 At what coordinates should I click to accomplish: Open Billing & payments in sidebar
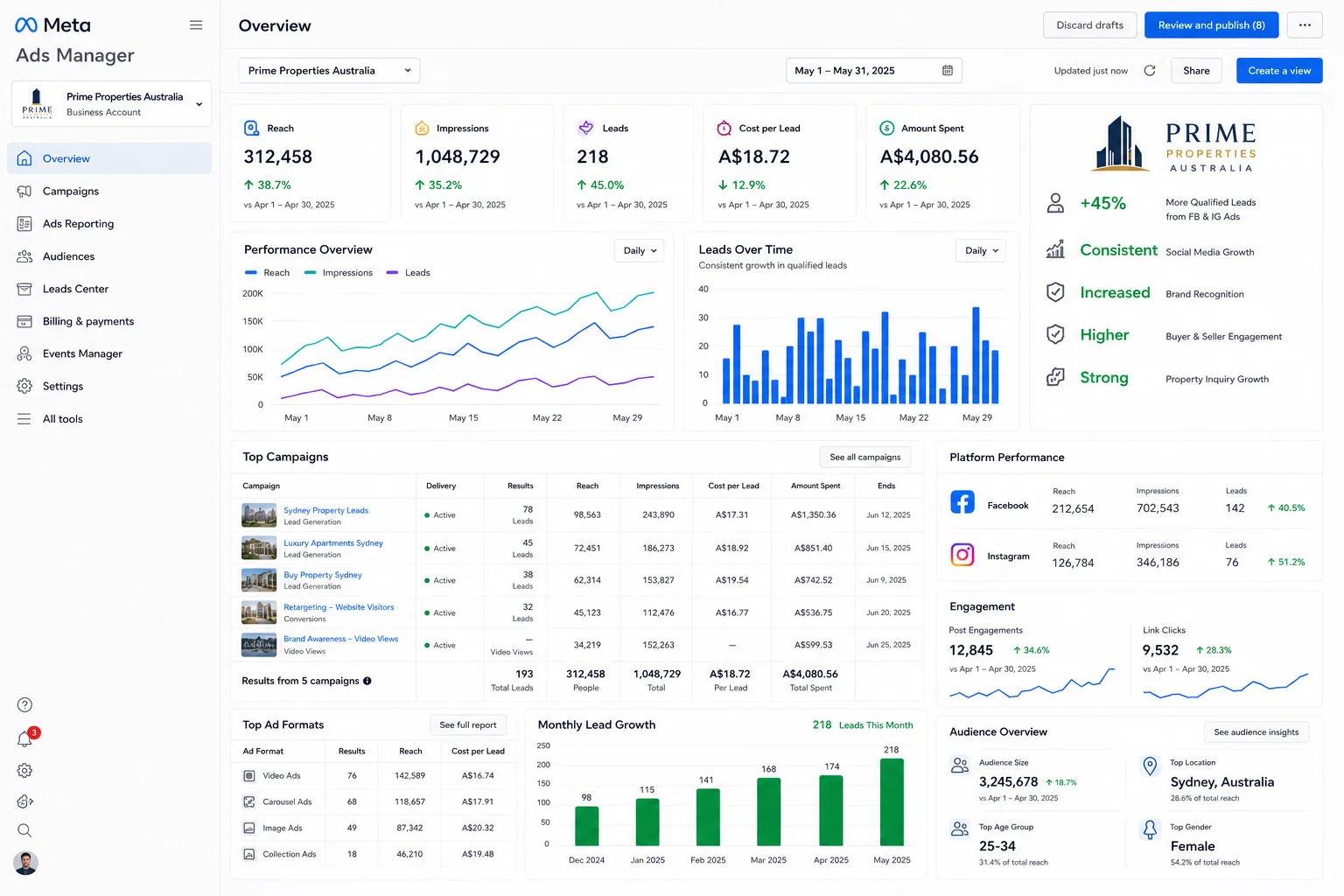click(x=109, y=321)
